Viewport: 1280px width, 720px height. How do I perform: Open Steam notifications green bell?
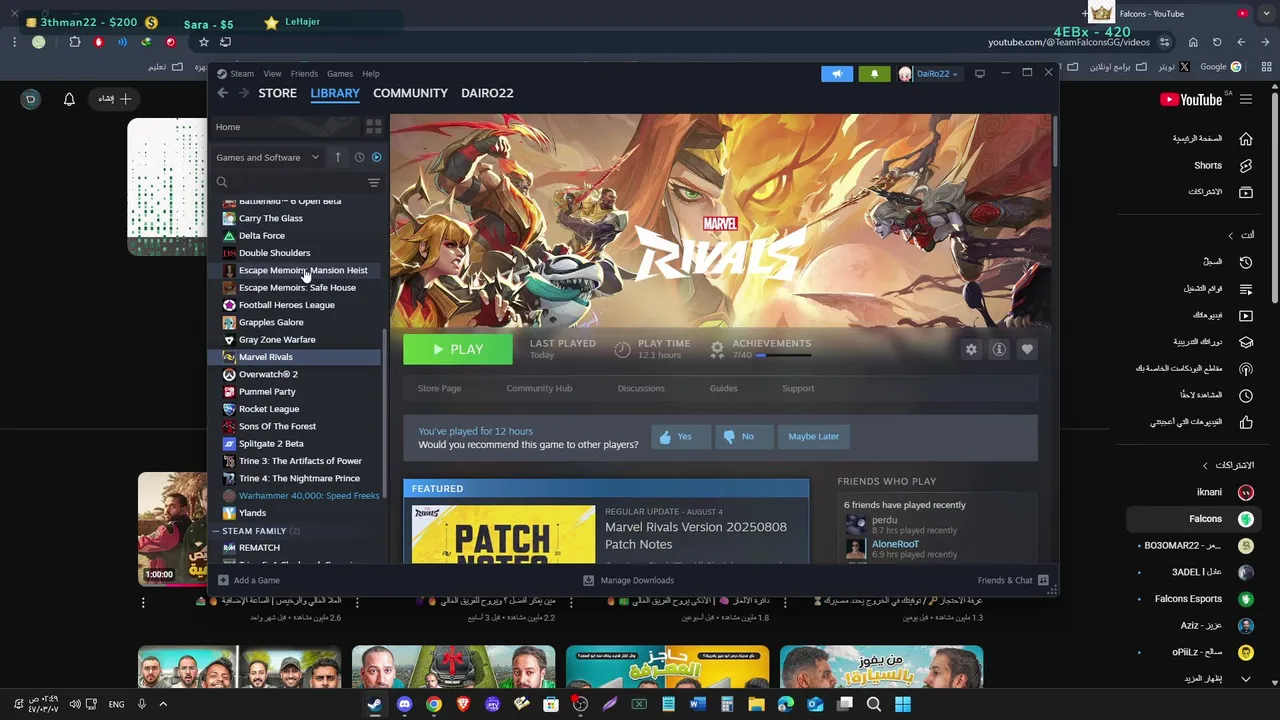click(x=875, y=73)
